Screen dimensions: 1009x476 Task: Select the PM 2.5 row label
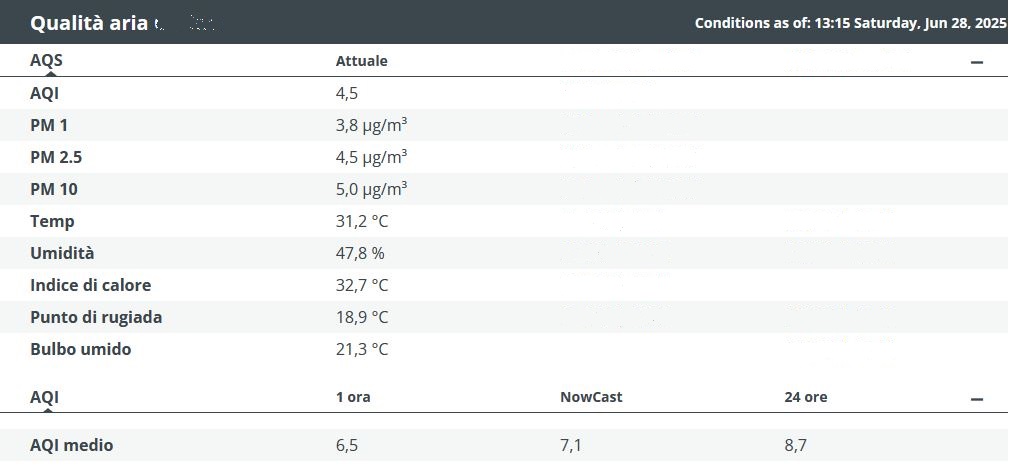pos(56,158)
